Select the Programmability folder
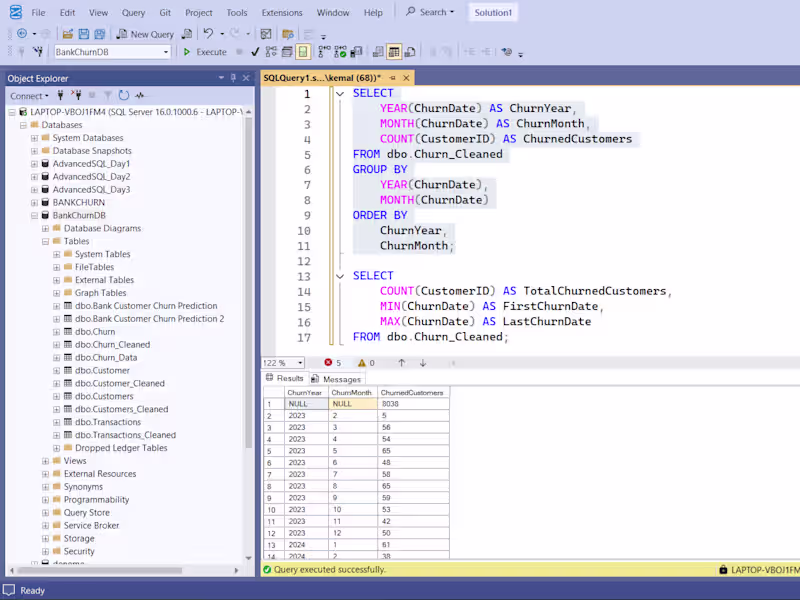800x600 pixels. pos(96,499)
